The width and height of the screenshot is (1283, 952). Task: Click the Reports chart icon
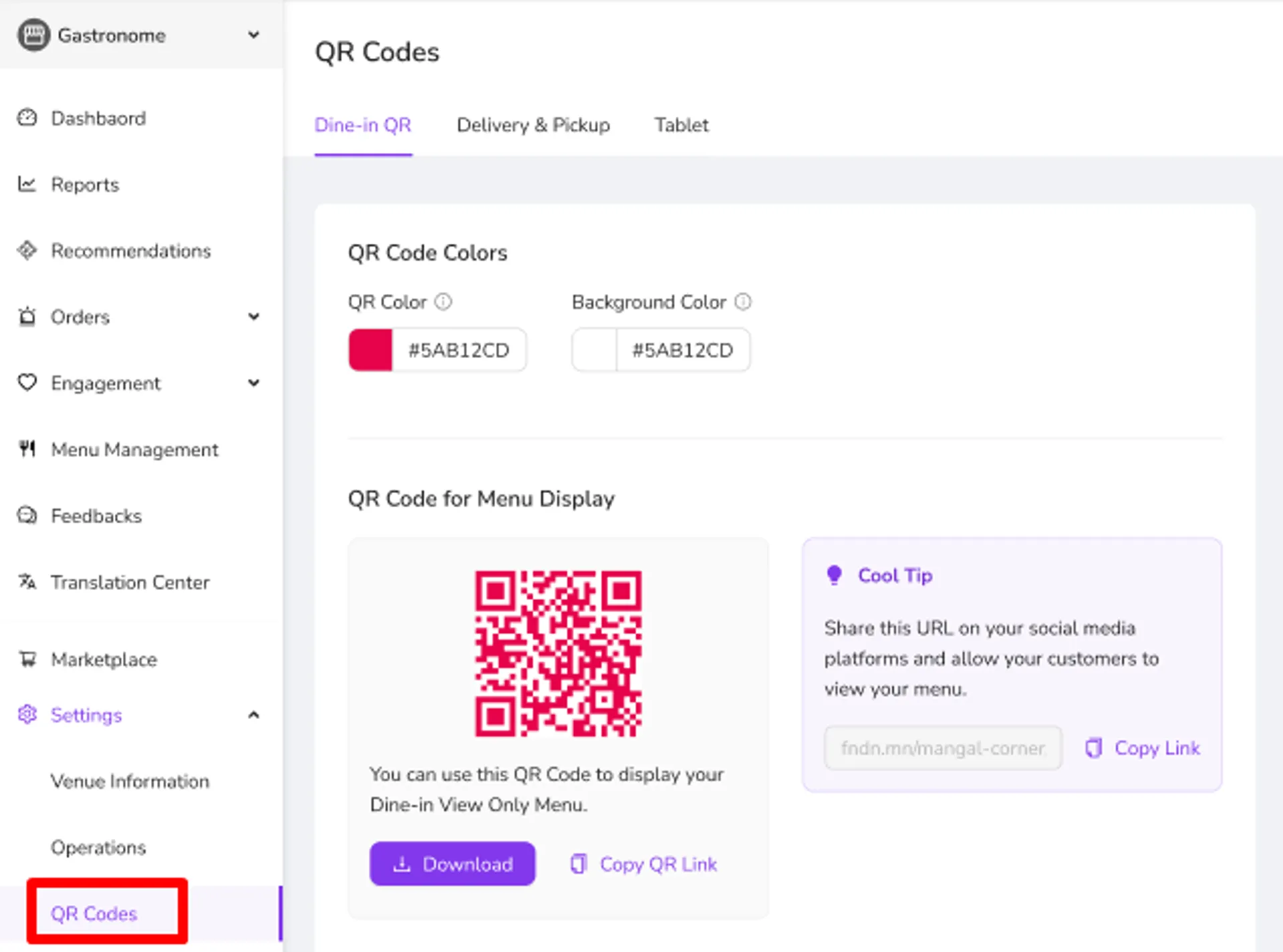pyautogui.click(x=27, y=184)
